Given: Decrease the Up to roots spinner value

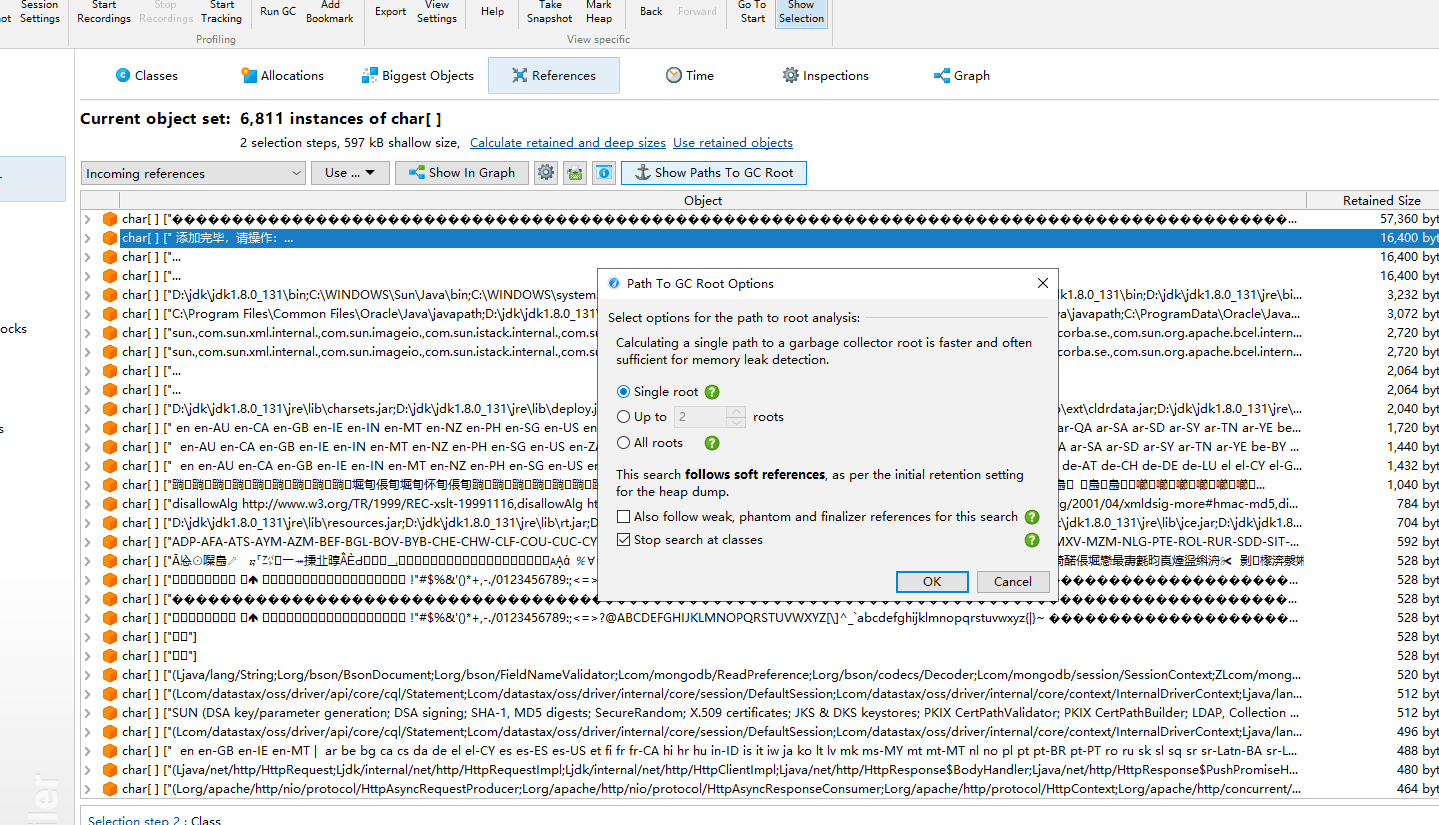Looking at the screenshot, I should tap(737, 423).
